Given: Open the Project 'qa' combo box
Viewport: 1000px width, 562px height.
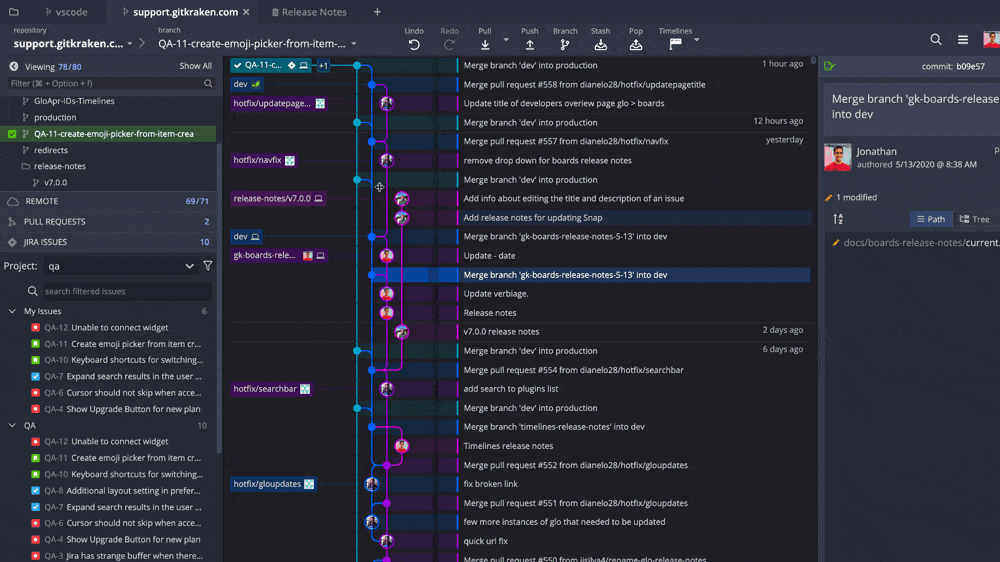Looking at the screenshot, I should (120, 266).
